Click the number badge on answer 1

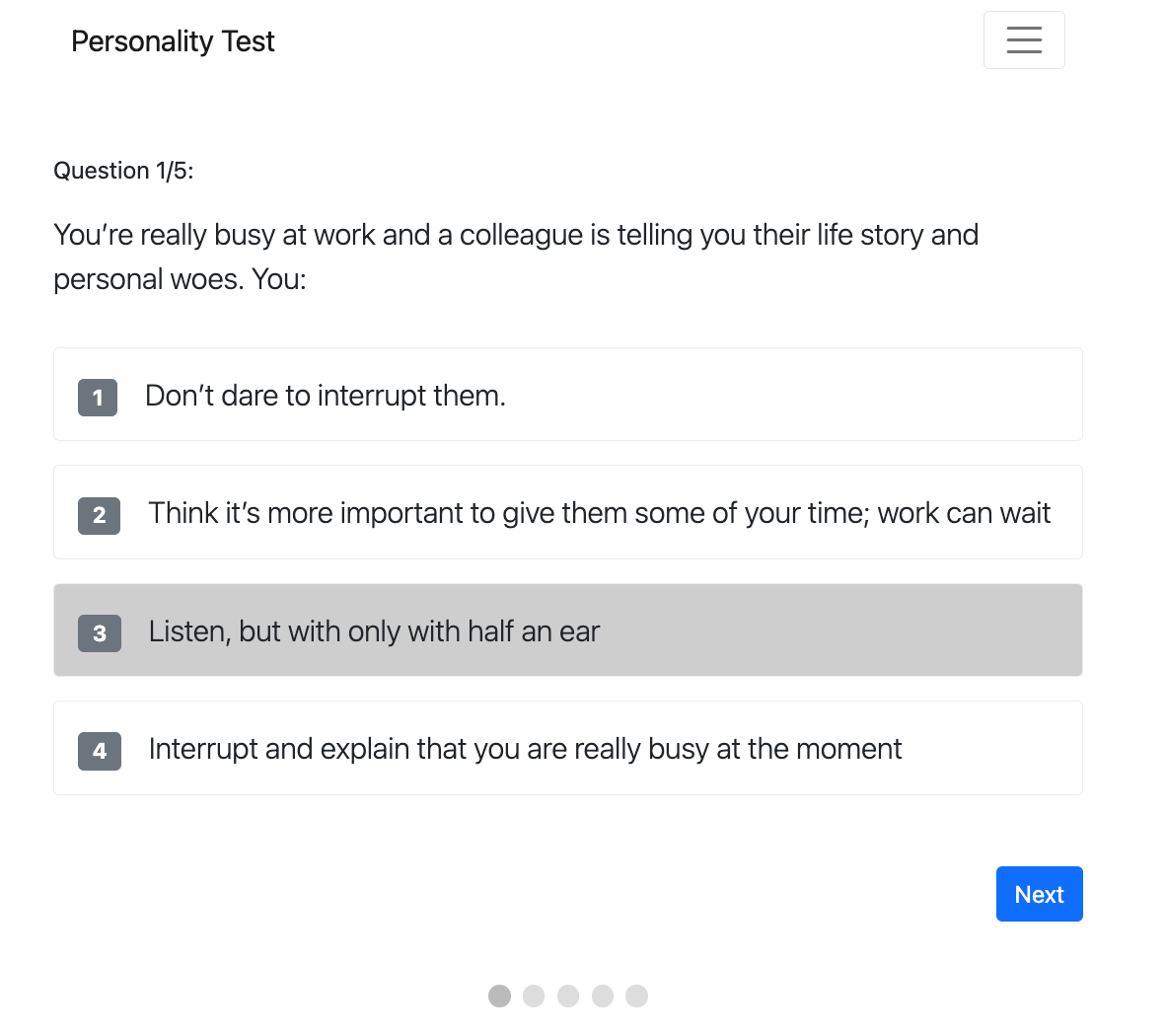tap(97, 398)
